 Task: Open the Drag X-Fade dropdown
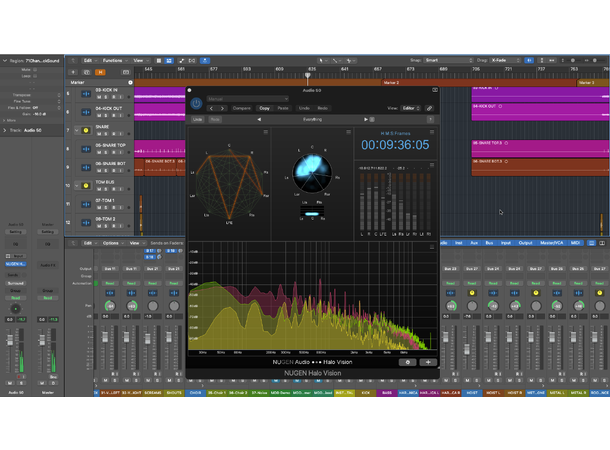505,60
